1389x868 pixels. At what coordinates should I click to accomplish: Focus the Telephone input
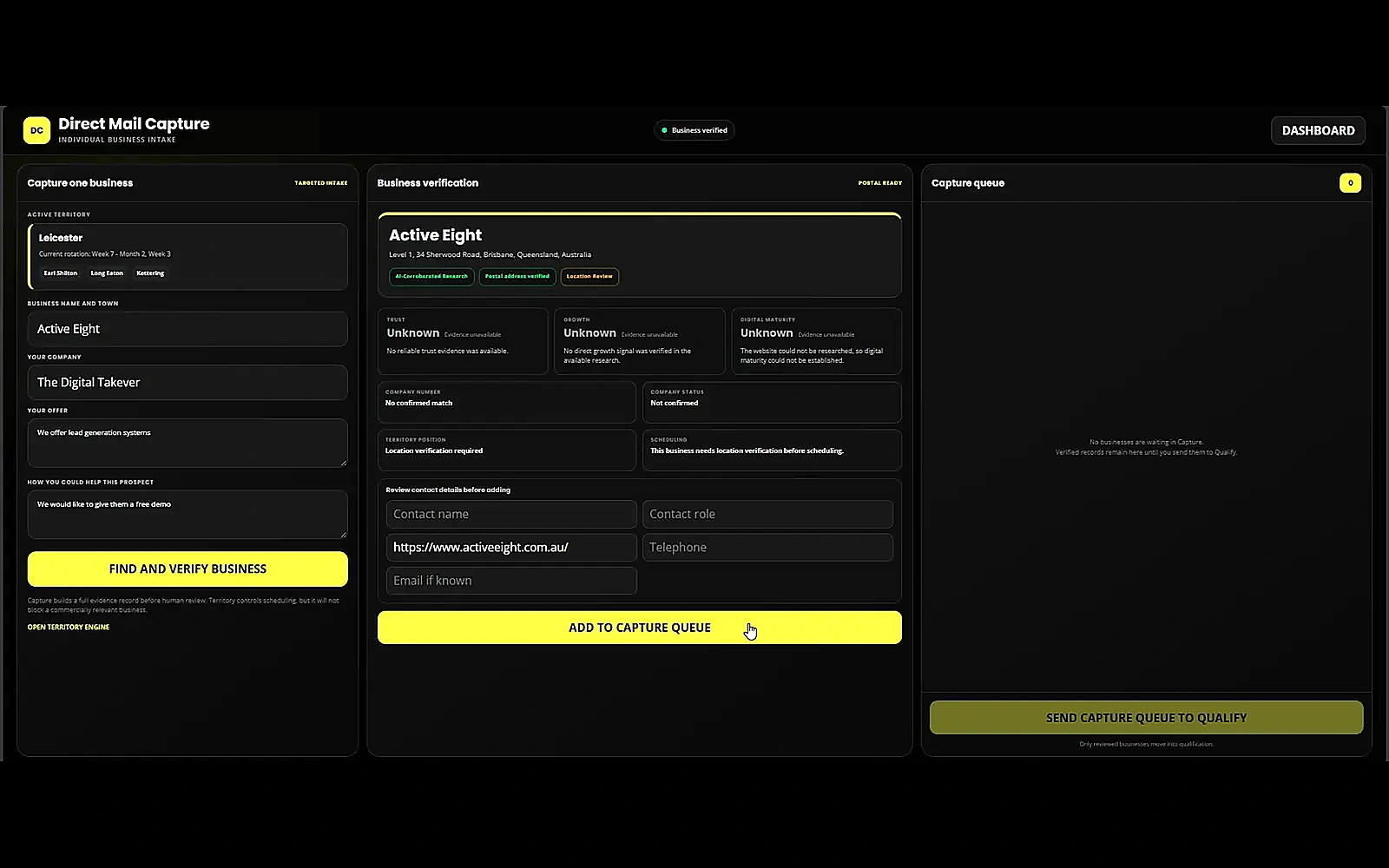tap(767, 548)
